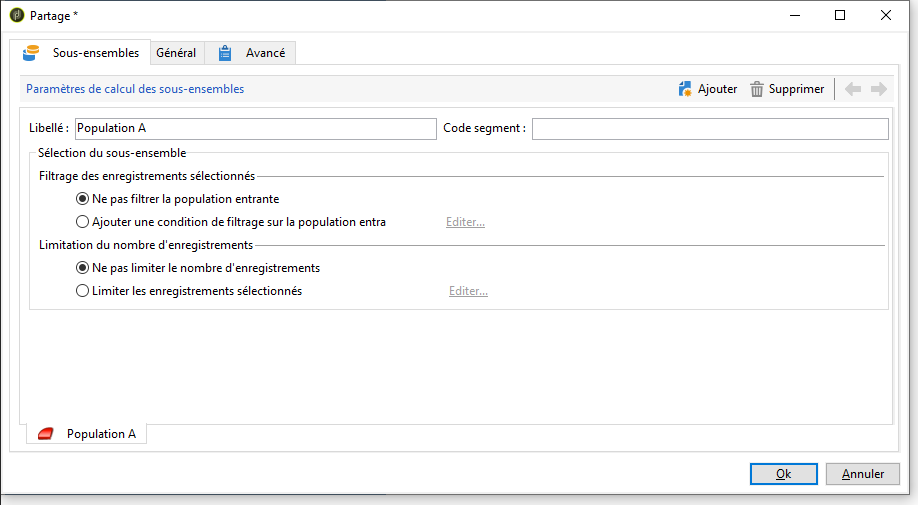Select 'Ajouter une condition de filtrage' option
Image resolution: width=918 pixels, height=505 pixels.
[83, 222]
